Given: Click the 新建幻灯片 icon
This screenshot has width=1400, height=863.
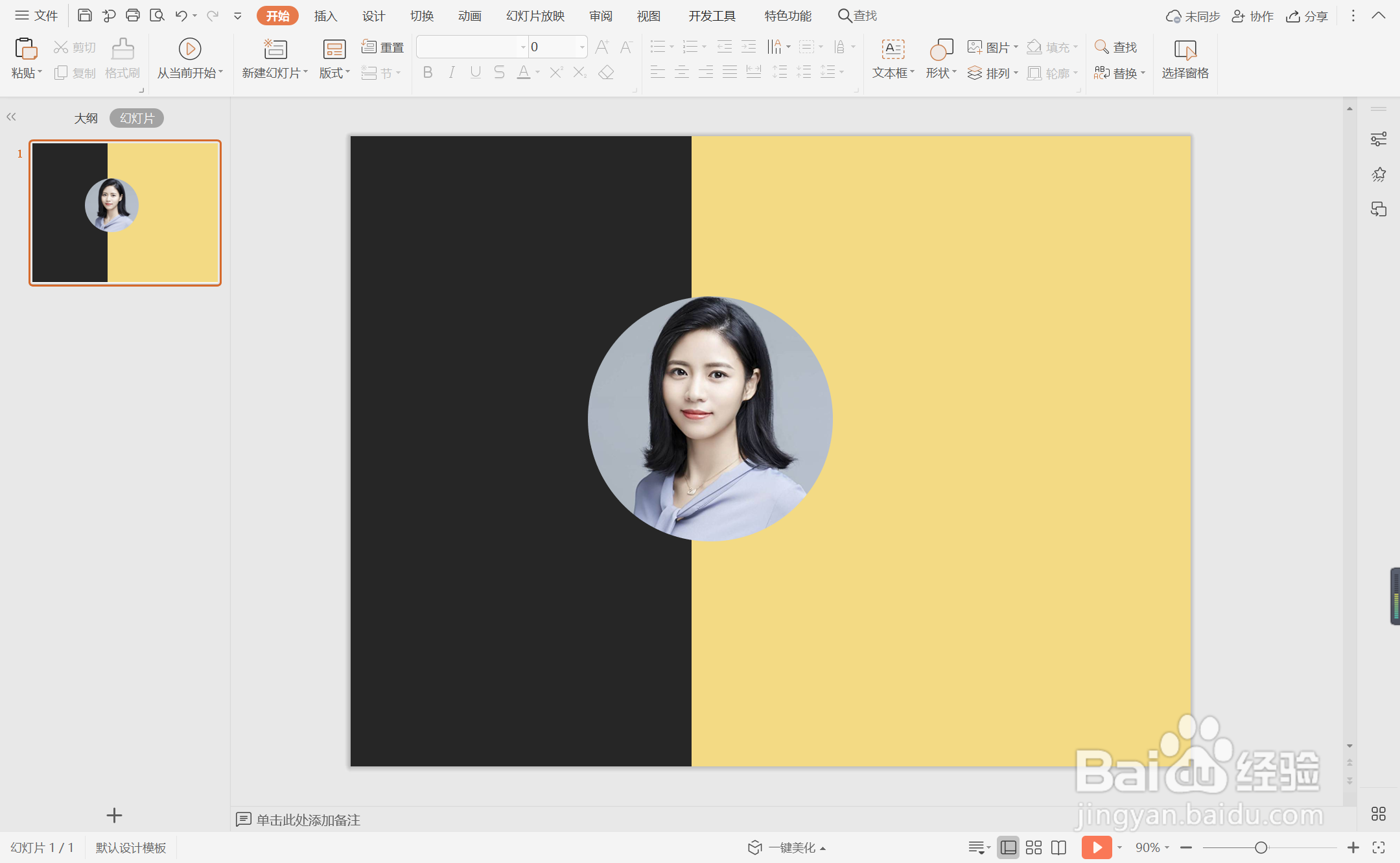Looking at the screenshot, I should pyautogui.click(x=275, y=49).
